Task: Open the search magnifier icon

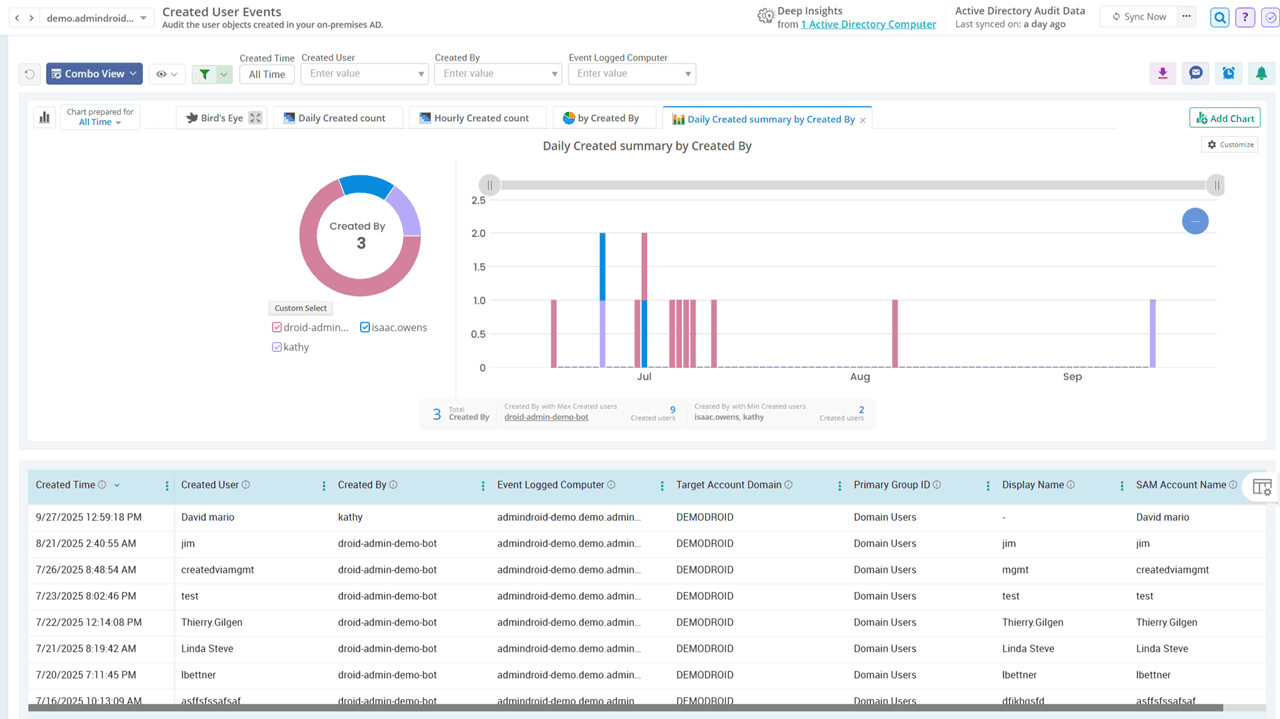Action: point(1219,17)
